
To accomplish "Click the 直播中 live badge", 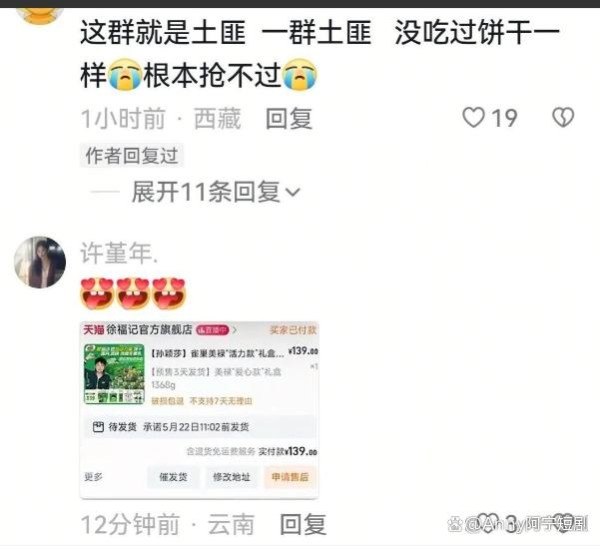I will (x=212, y=330).
